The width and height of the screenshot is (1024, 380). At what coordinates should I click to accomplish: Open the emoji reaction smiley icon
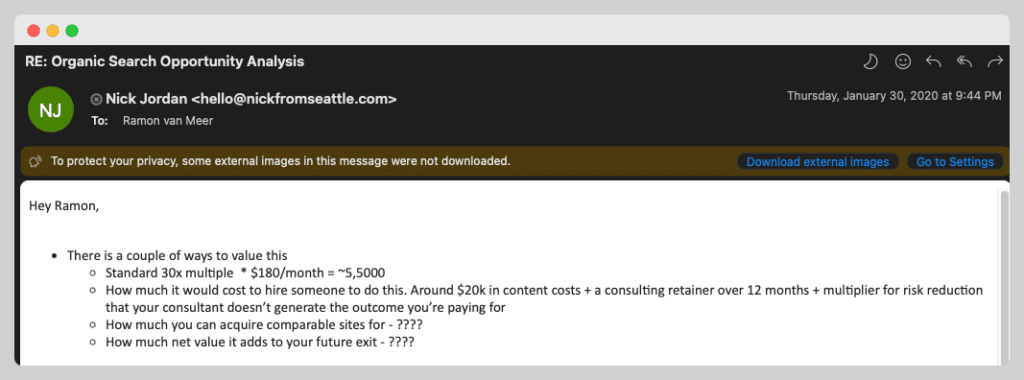pos(903,61)
